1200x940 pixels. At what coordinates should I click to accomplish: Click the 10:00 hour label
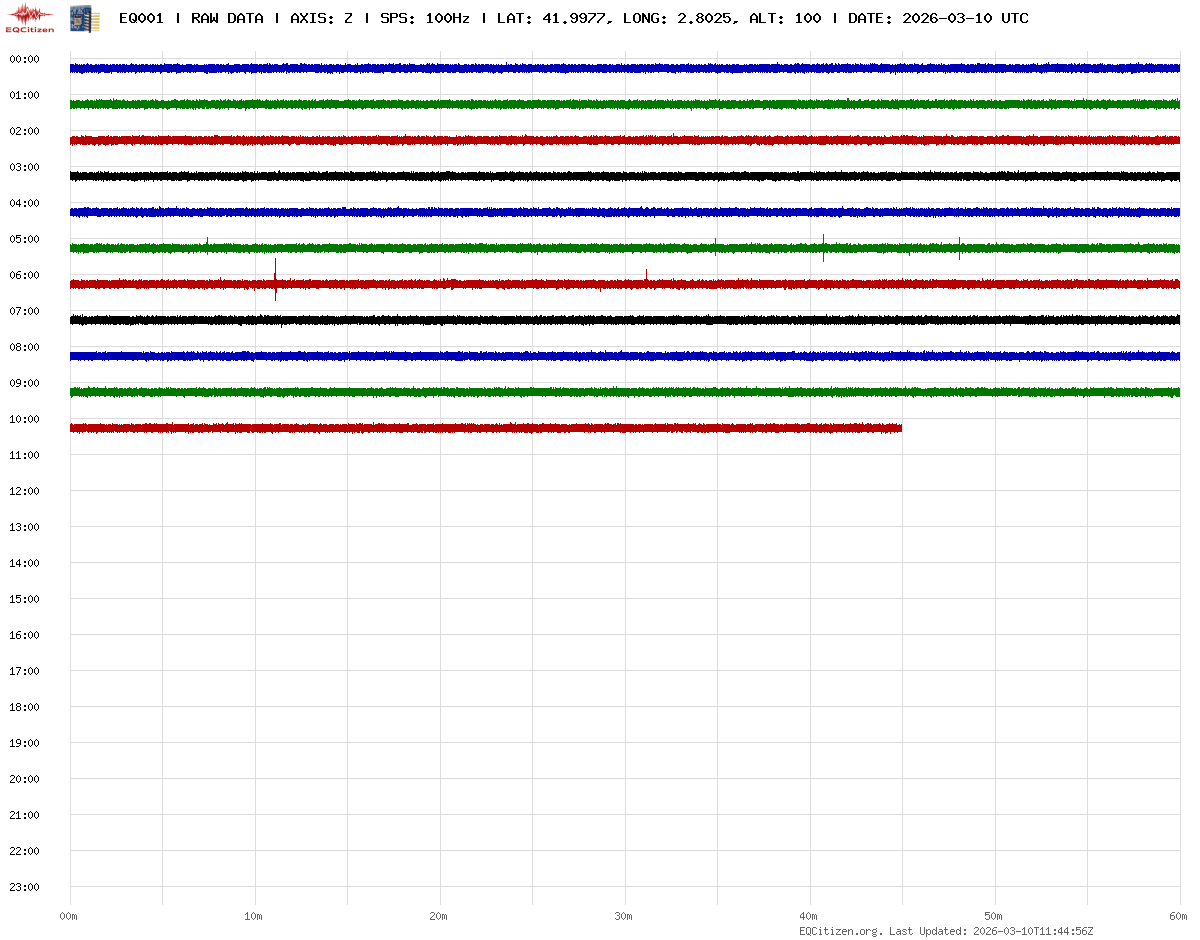[x=24, y=419]
